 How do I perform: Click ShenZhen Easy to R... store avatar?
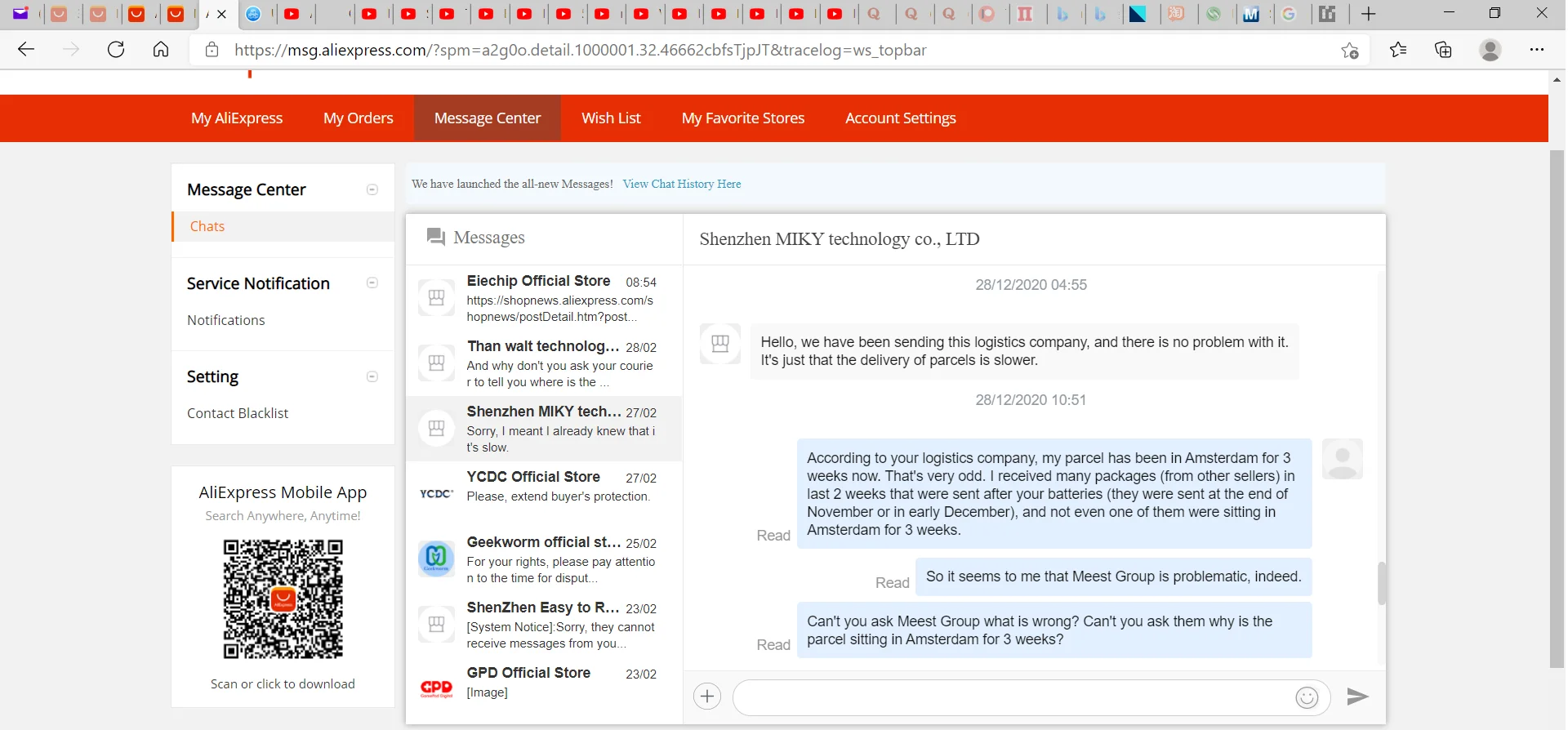[436, 624]
